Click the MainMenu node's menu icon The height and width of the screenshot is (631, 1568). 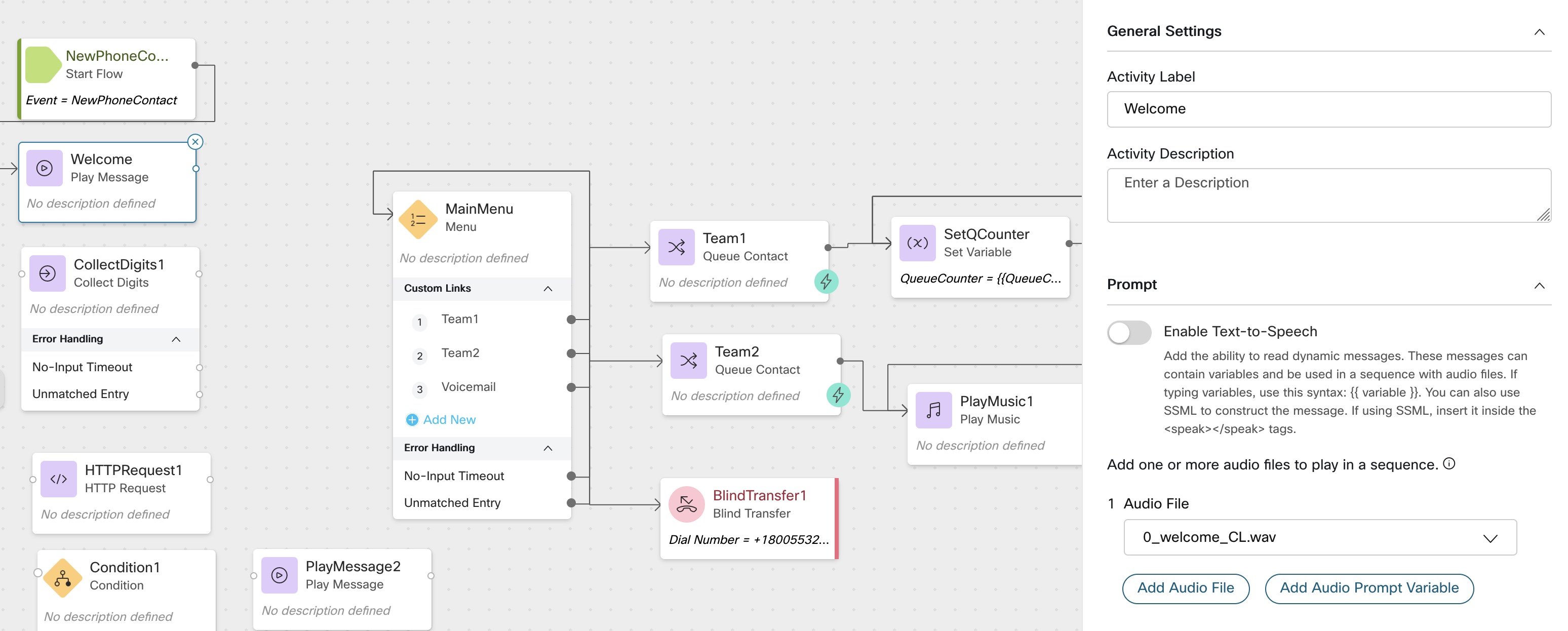point(417,219)
